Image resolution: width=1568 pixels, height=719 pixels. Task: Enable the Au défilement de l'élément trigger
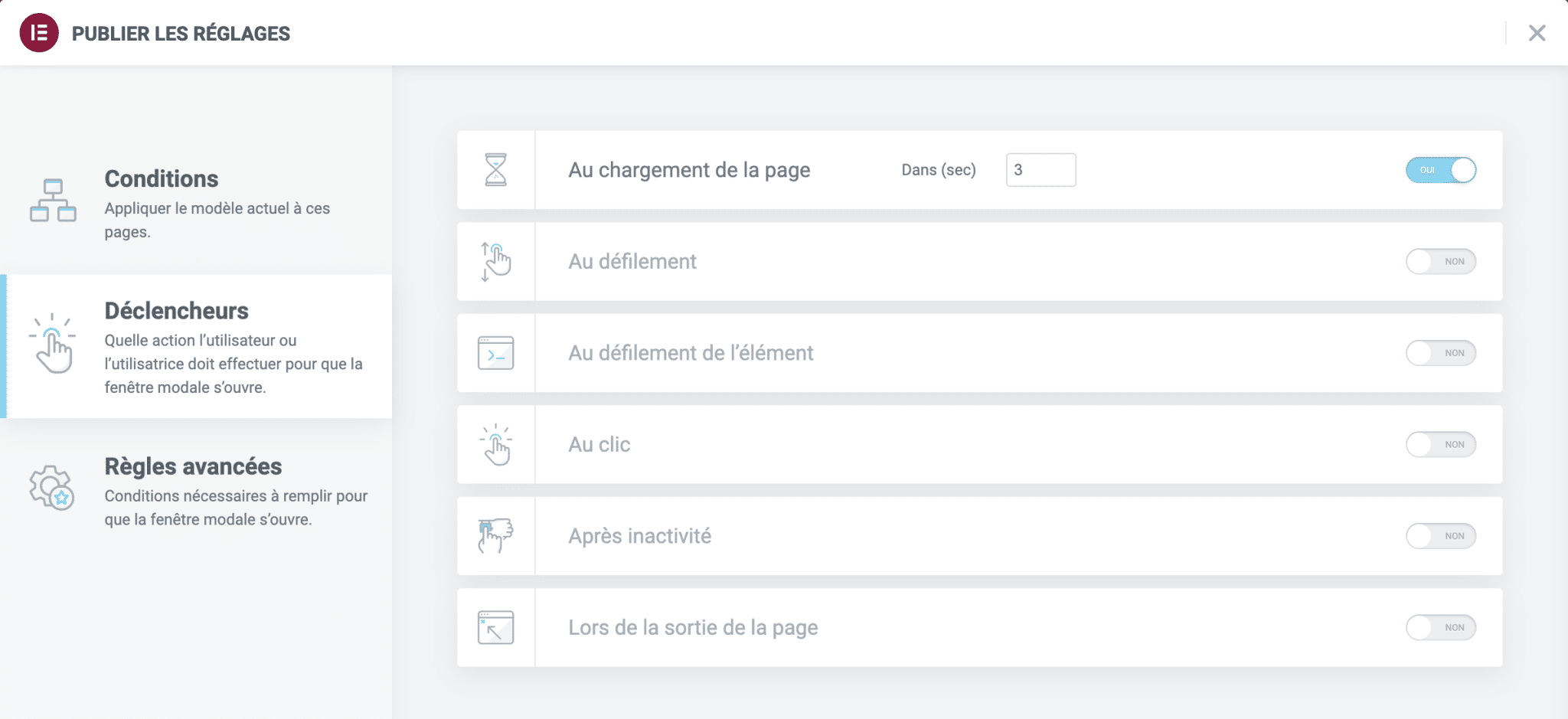(x=1442, y=353)
